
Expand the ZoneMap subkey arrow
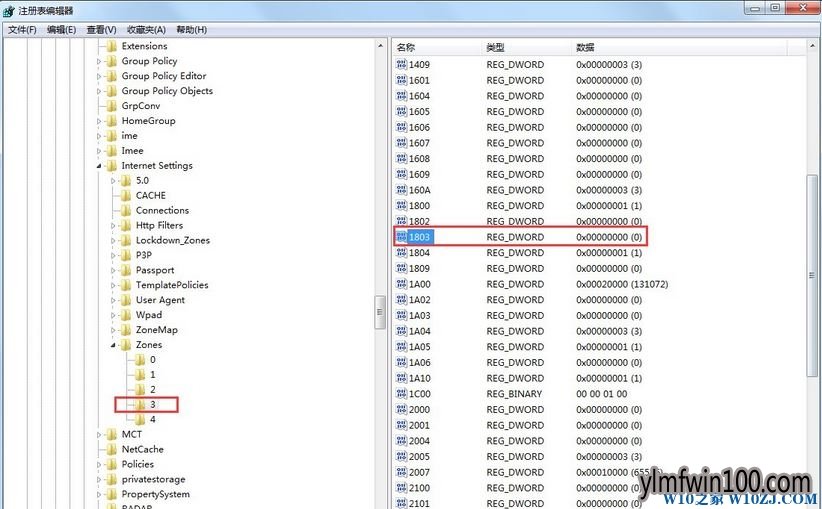(113, 330)
